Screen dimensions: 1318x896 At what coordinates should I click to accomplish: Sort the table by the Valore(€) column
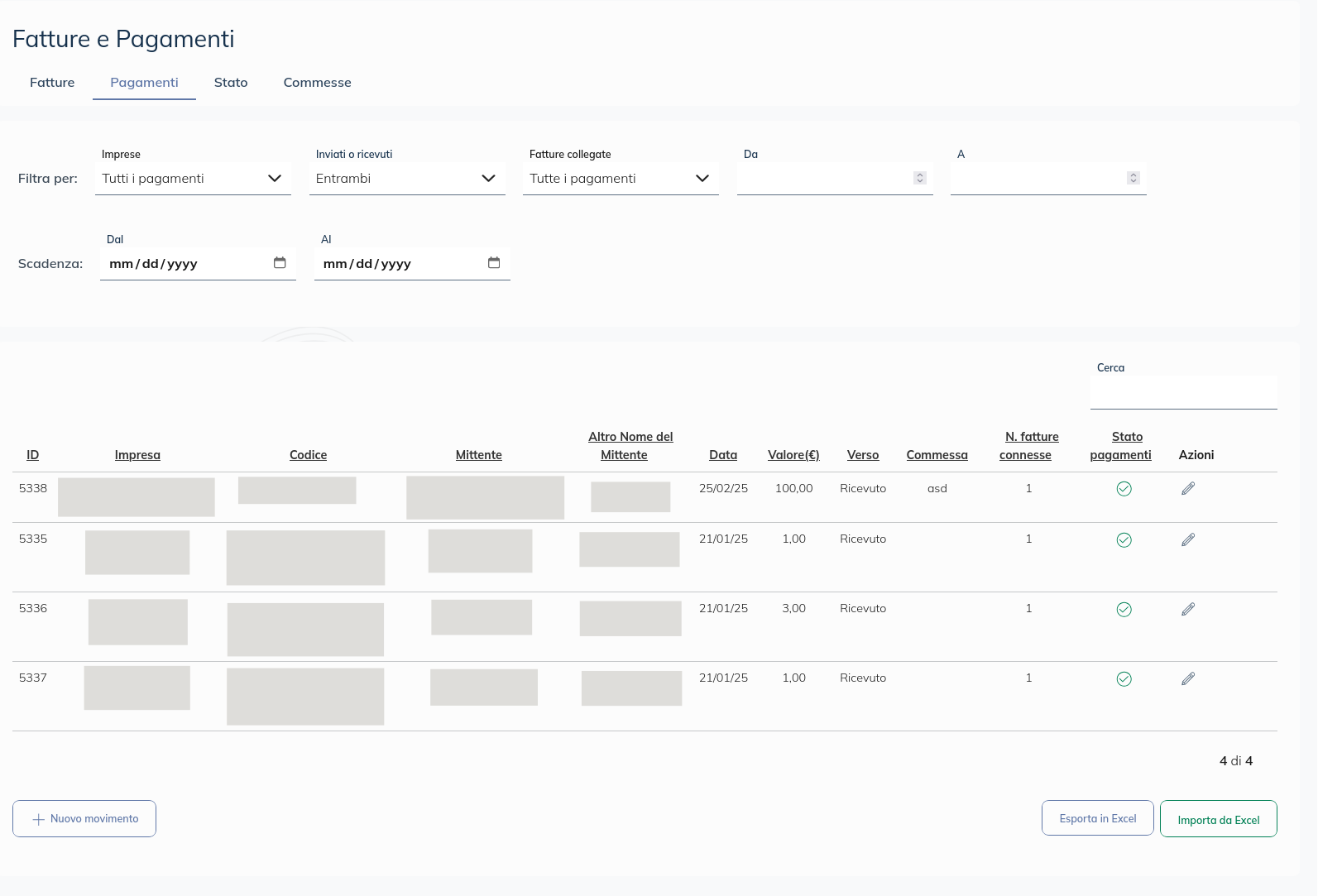coord(793,455)
